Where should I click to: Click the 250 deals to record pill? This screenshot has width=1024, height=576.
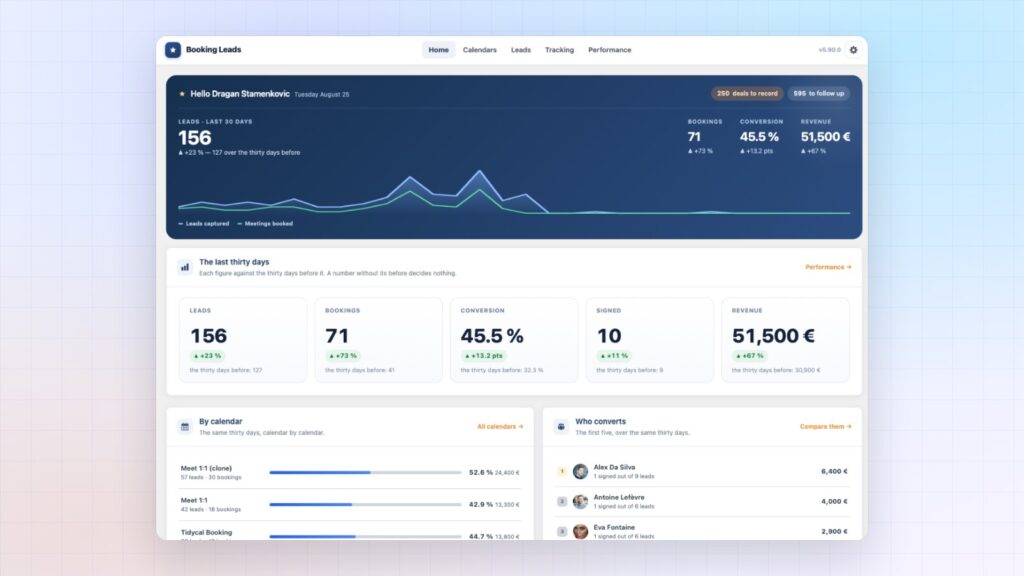click(747, 93)
